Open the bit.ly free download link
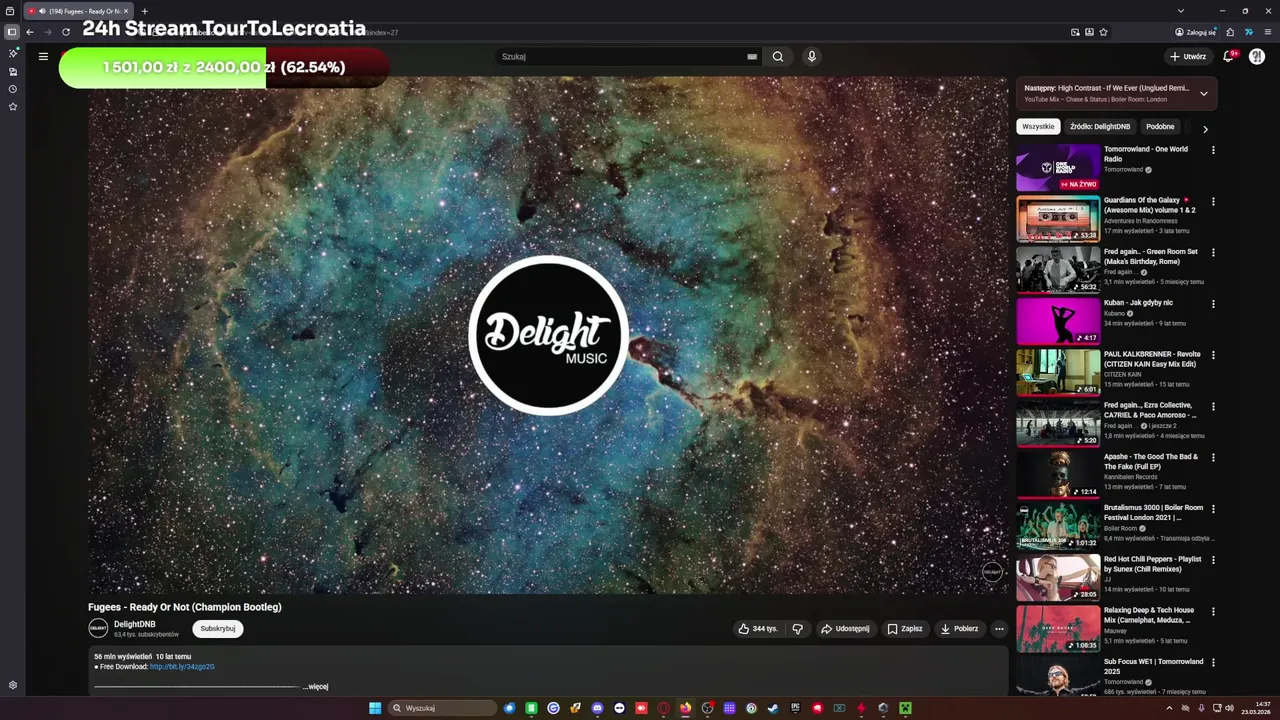Image resolution: width=1280 pixels, height=720 pixels. click(x=182, y=666)
